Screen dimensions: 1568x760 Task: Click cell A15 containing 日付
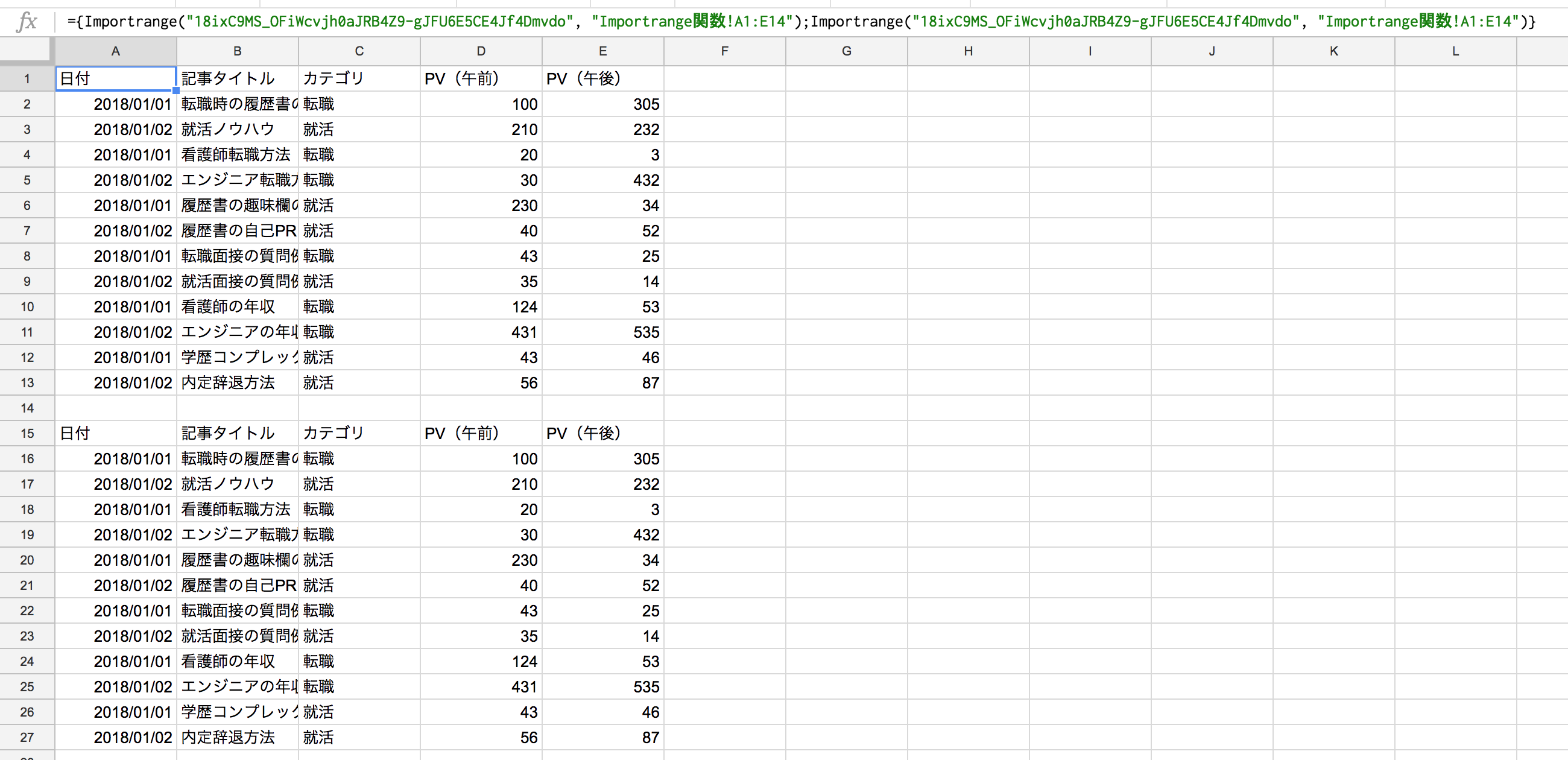click(116, 434)
